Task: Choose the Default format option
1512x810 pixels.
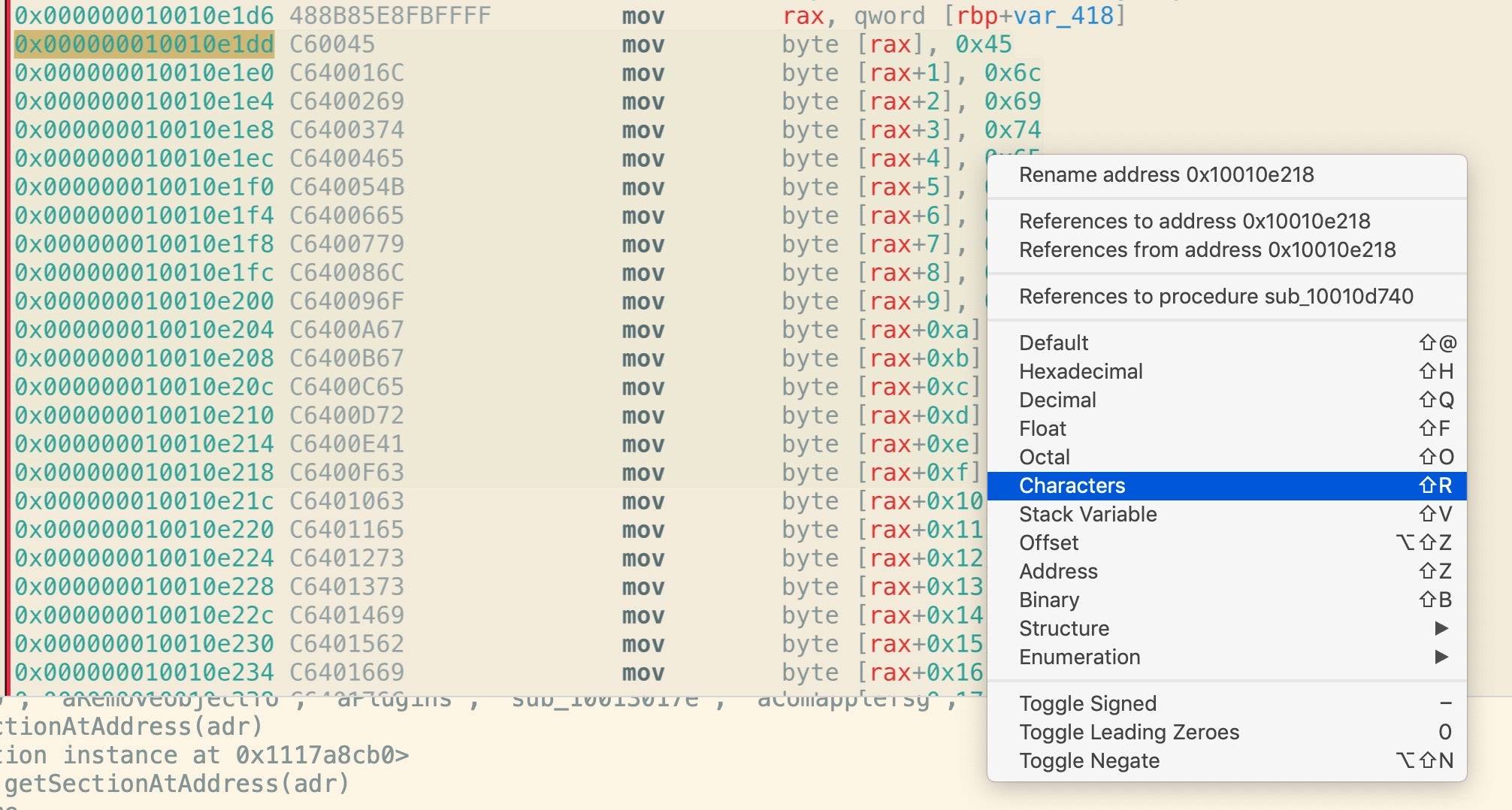Action: click(1054, 343)
